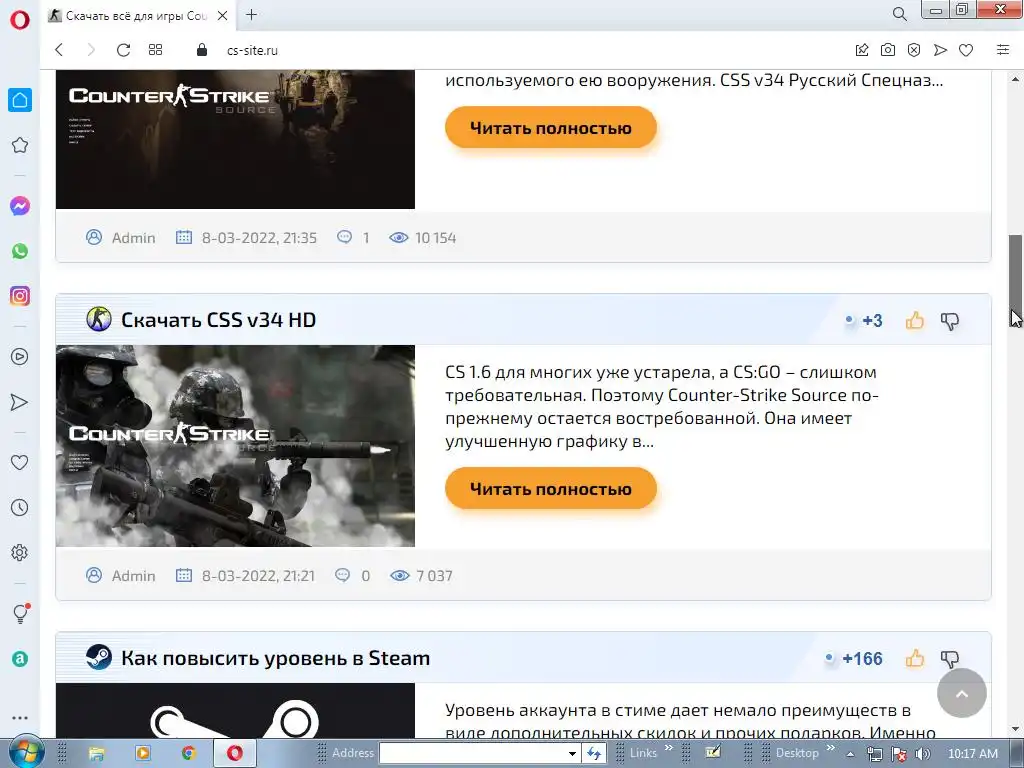This screenshot has width=1024, height=768.
Task: Click the address bar URL cs-site.ru
Action: 252,50
